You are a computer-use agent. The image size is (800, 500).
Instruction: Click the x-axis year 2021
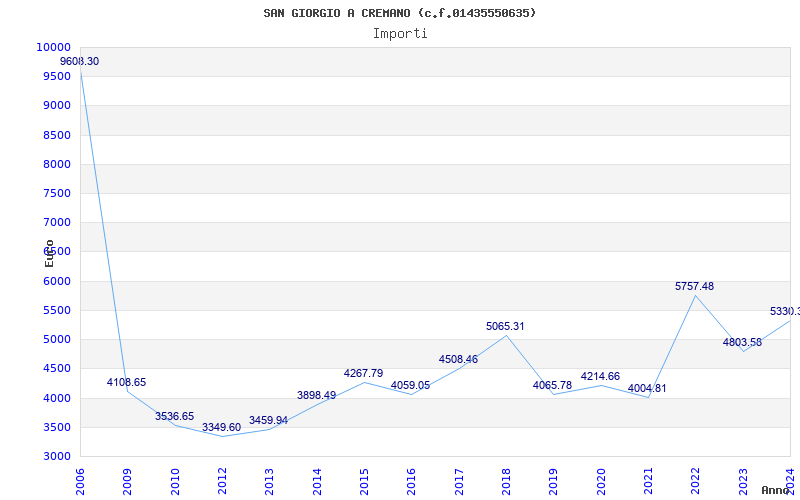point(648,482)
